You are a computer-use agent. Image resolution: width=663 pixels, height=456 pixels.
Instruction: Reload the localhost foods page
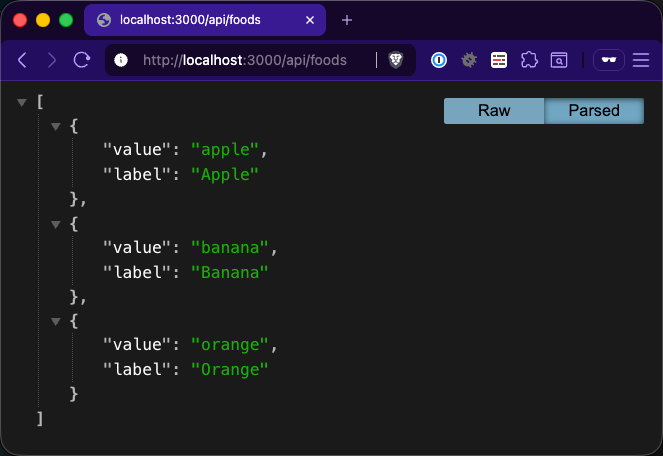coord(81,60)
